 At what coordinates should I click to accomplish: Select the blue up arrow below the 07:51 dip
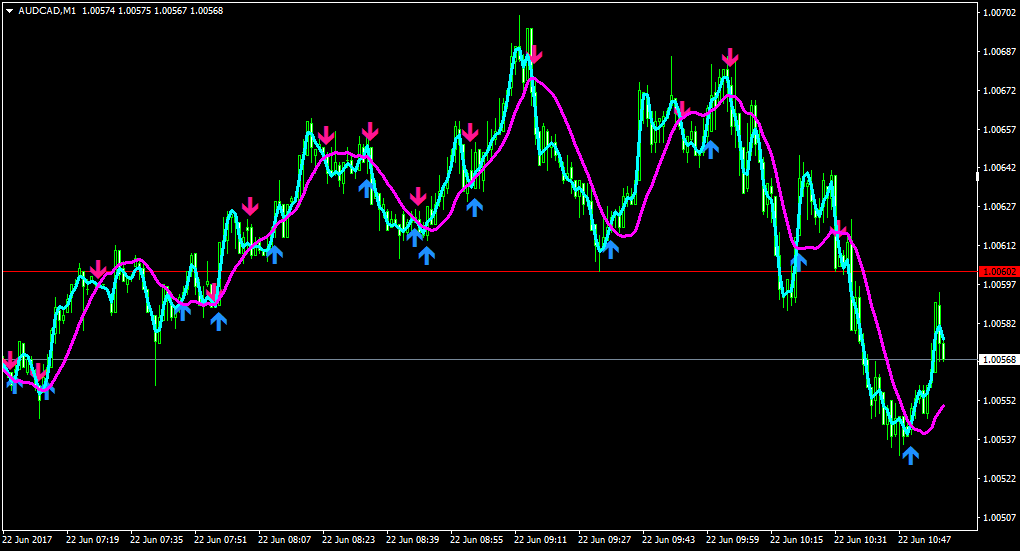218,321
